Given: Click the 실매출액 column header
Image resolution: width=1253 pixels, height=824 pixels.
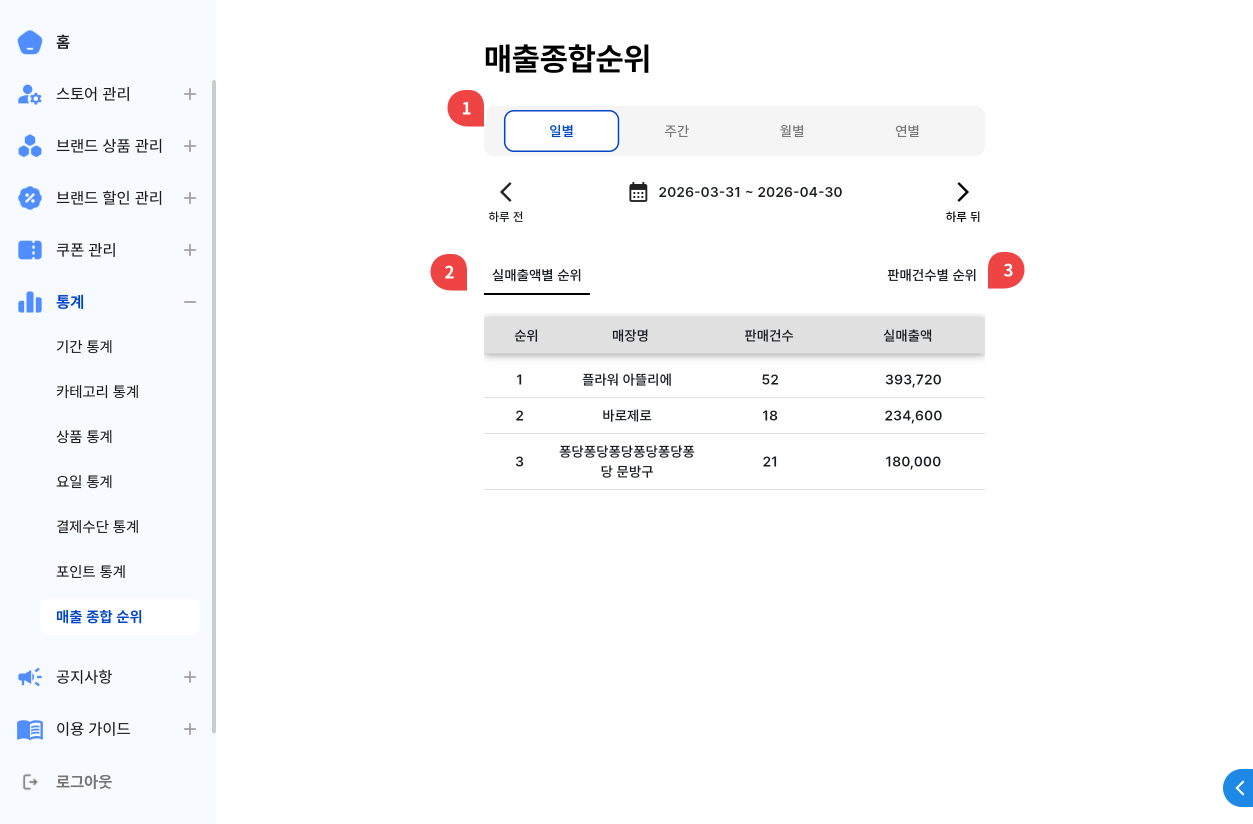Looking at the screenshot, I should (x=908, y=336).
